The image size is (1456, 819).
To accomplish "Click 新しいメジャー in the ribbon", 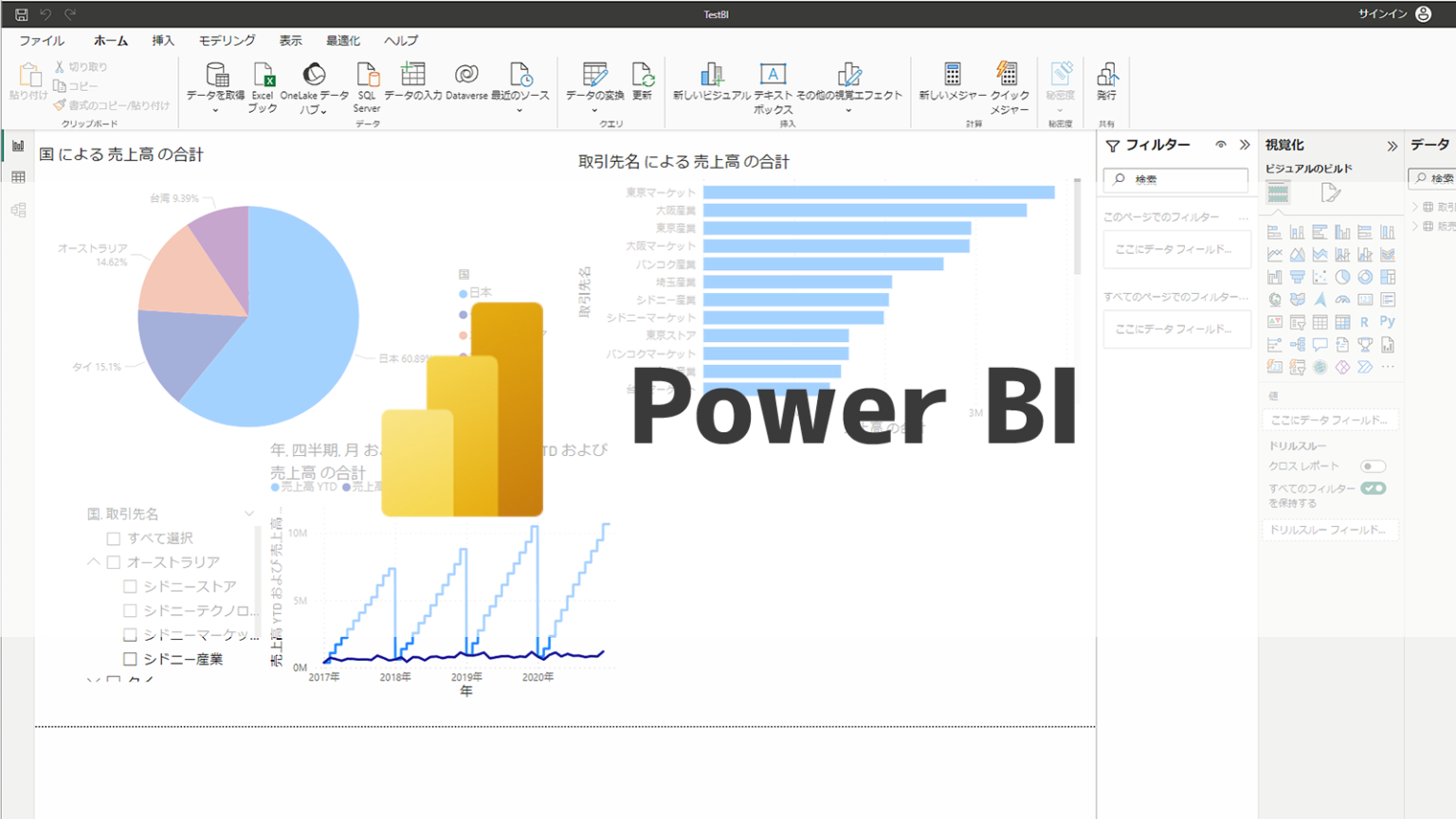I will coord(950,85).
